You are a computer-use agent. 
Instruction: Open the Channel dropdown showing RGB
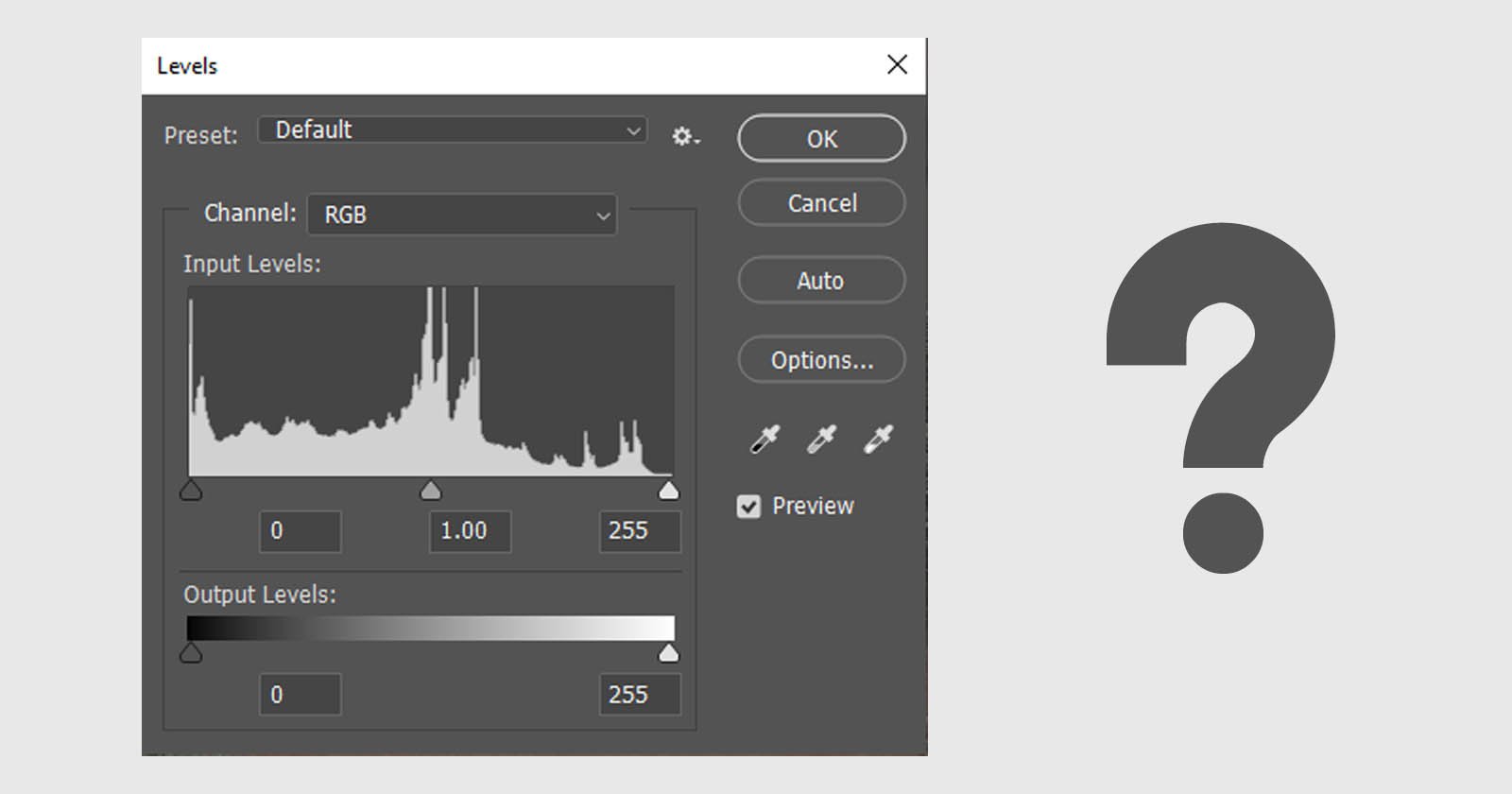(462, 215)
